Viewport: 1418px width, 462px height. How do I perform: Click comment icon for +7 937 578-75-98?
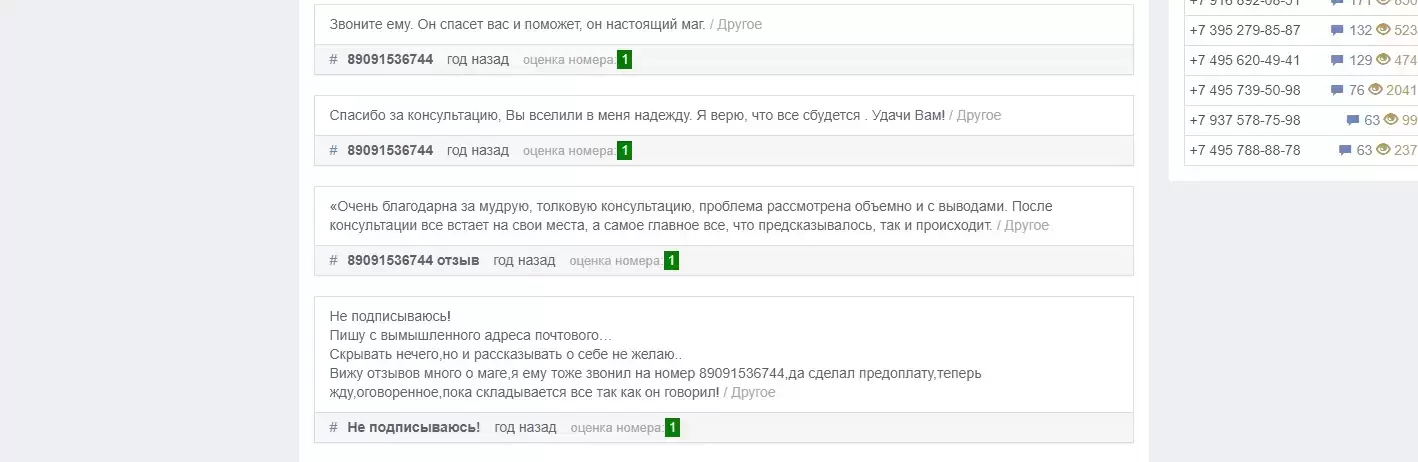pyautogui.click(x=1352, y=121)
